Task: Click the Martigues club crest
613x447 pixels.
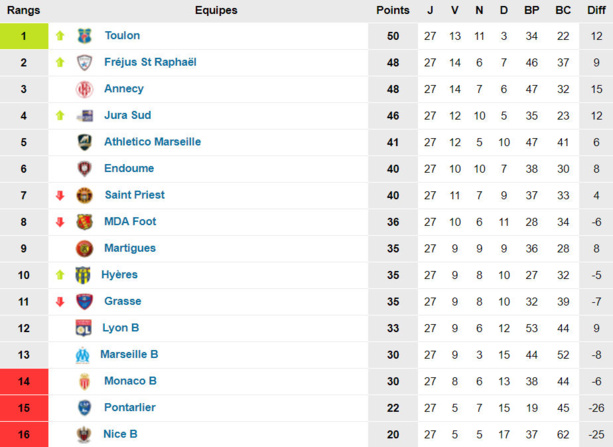Action: coord(84,248)
